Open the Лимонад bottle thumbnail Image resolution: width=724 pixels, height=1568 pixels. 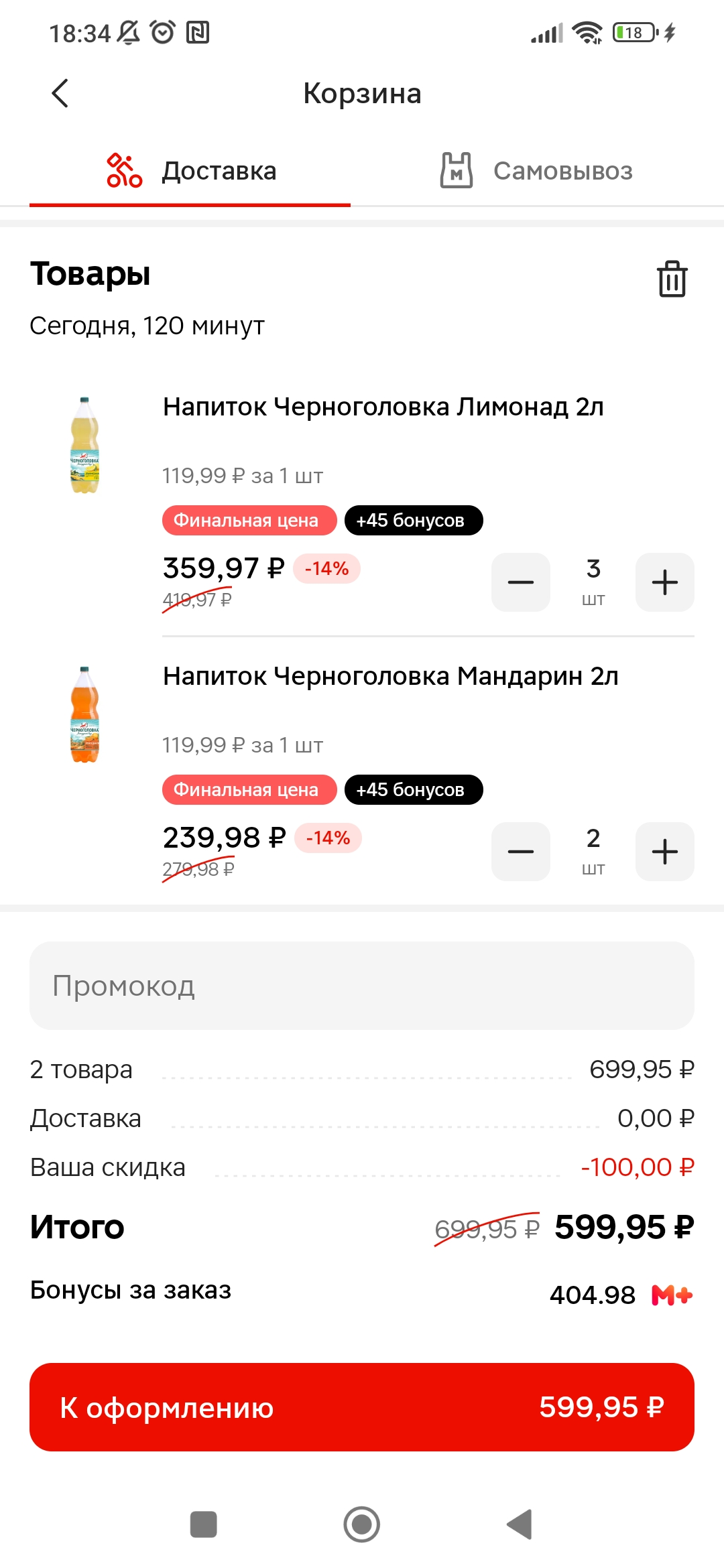pyautogui.click(x=84, y=446)
